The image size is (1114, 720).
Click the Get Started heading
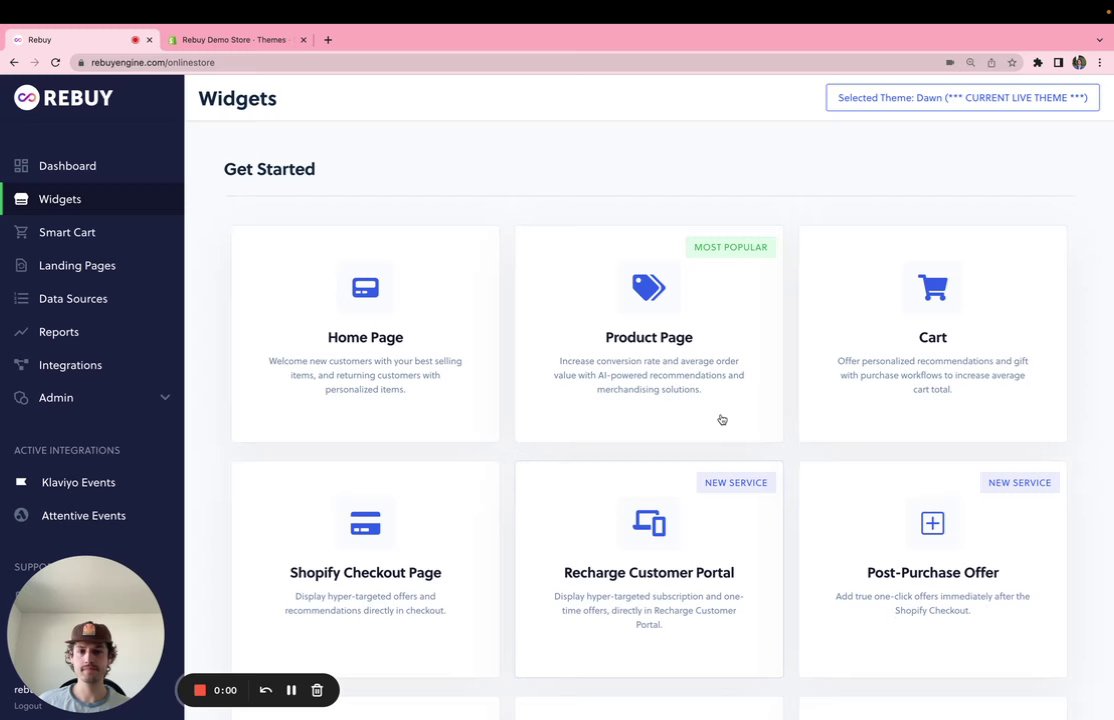pos(269,169)
